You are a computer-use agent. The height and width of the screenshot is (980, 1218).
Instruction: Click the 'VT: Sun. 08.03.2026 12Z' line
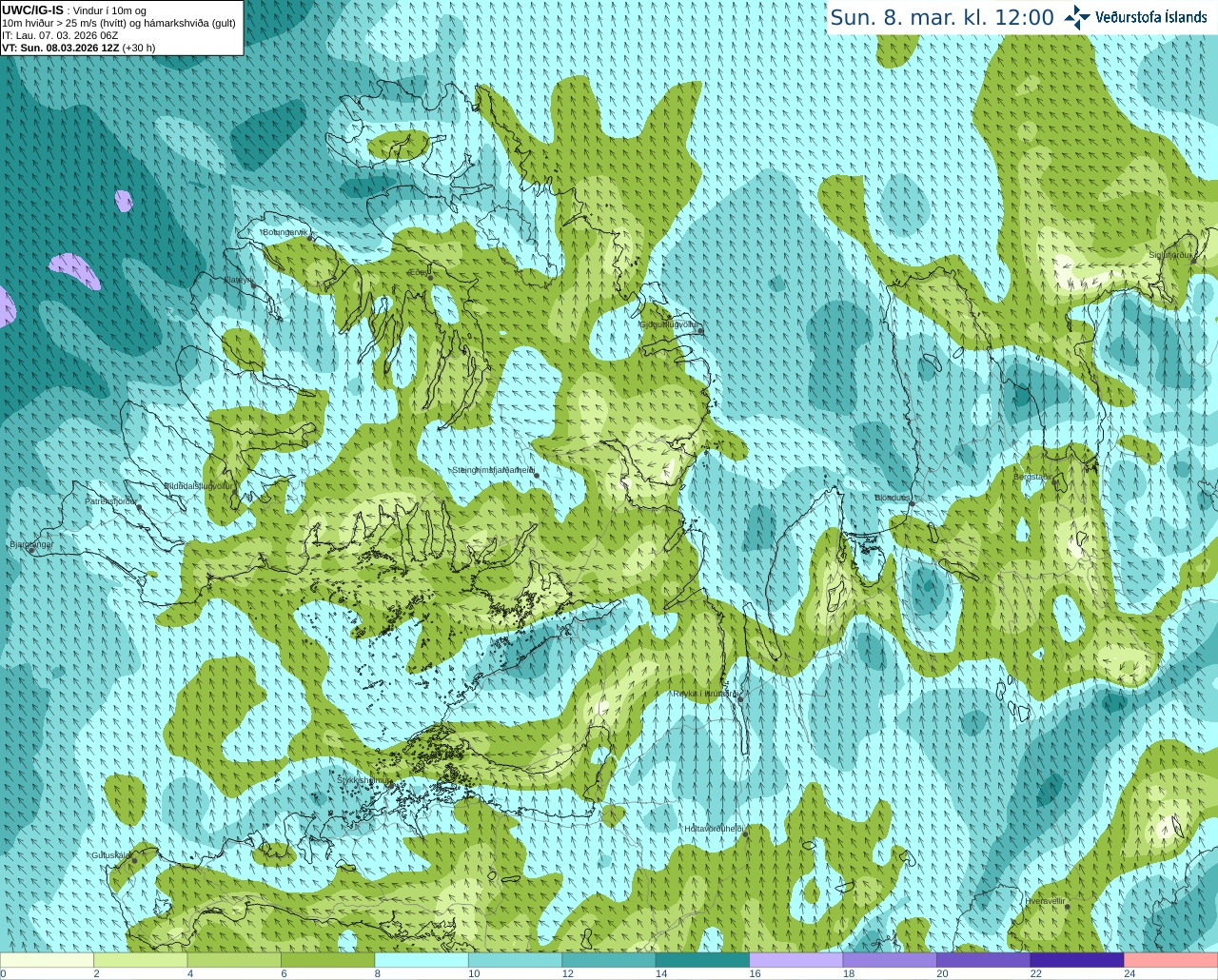coord(61,48)
